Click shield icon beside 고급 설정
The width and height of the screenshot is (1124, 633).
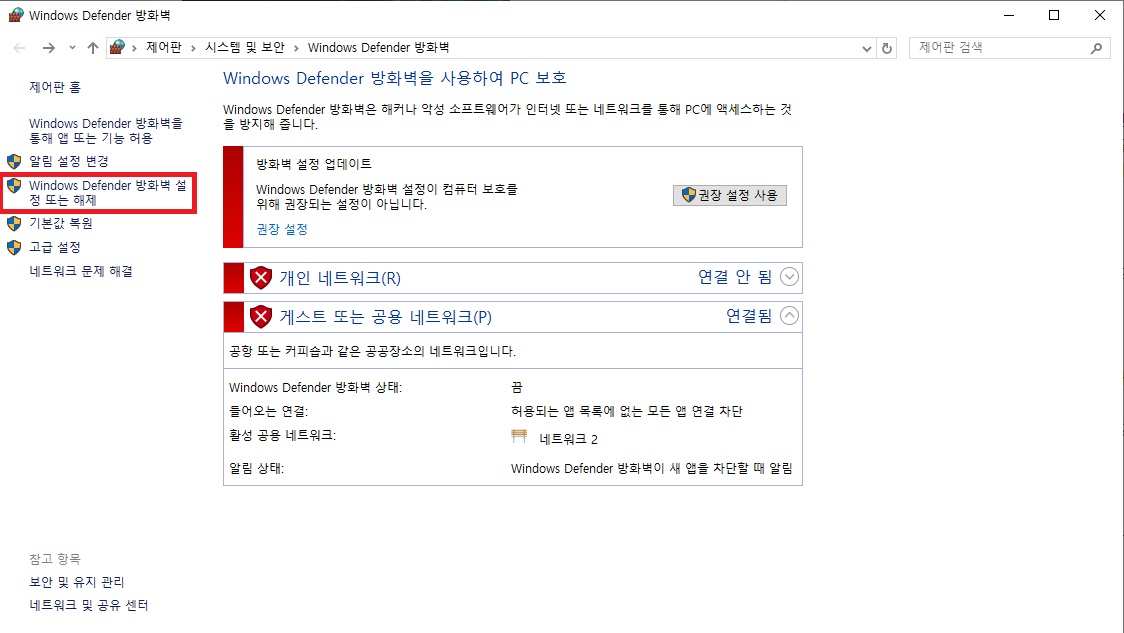(x=14, y=248)
